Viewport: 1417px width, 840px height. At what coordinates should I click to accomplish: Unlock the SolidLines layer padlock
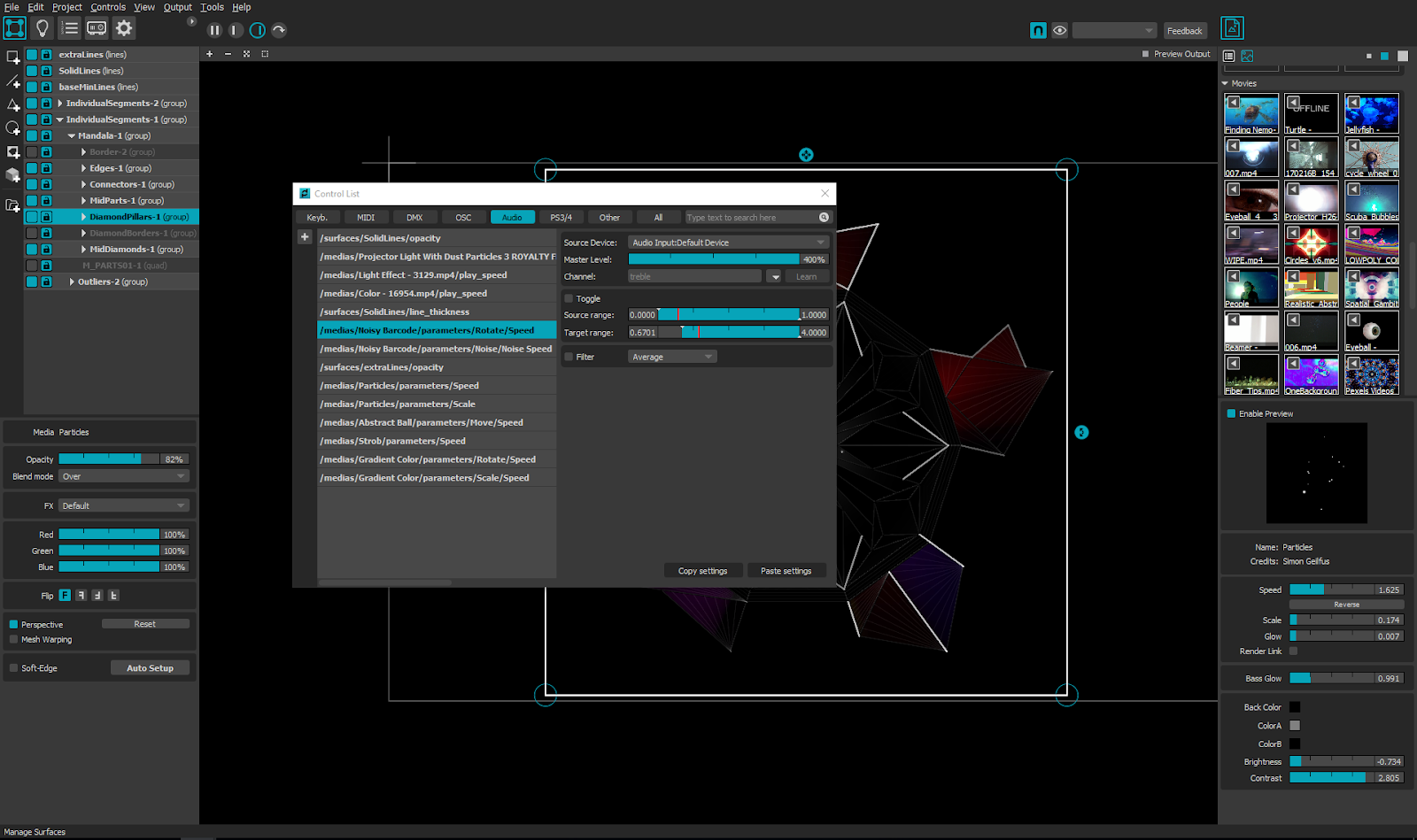pos(46,70)
